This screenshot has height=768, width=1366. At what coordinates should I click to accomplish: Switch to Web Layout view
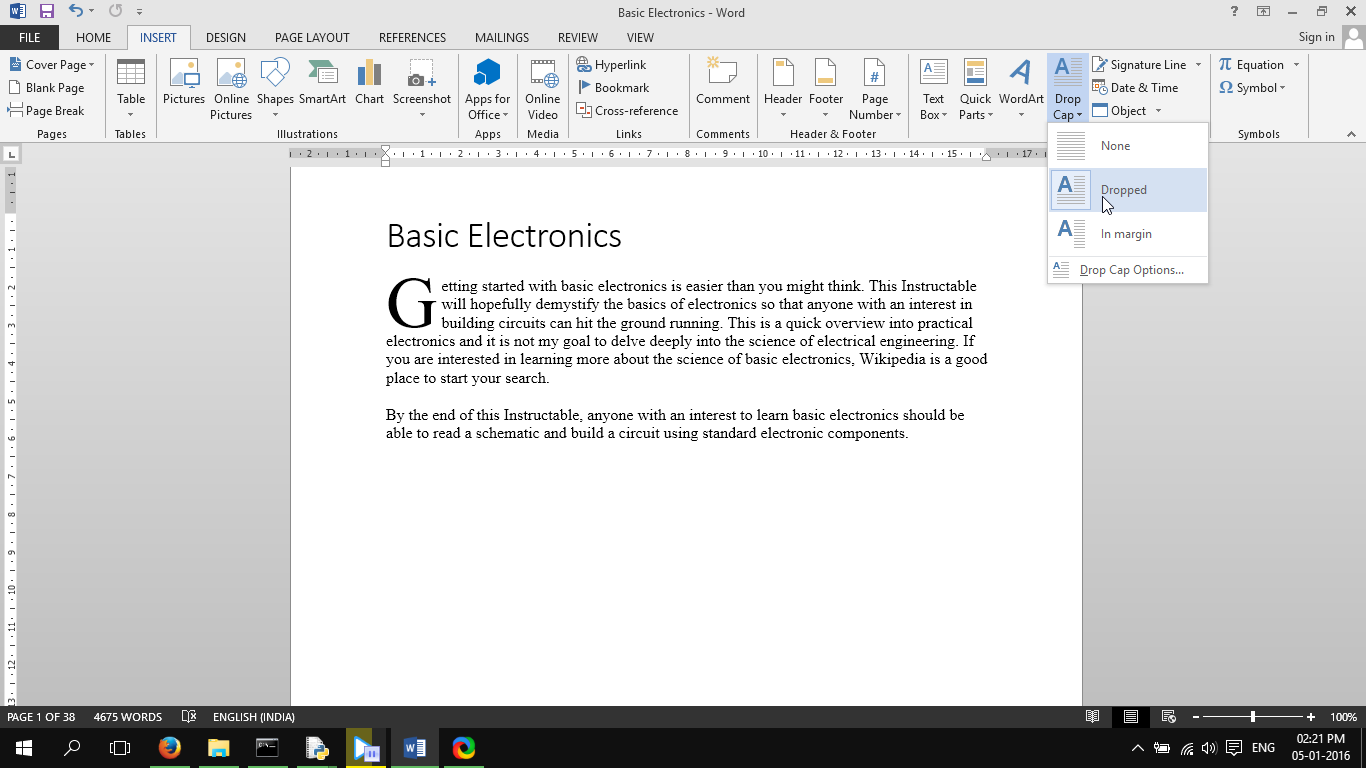pos(1168,717)
